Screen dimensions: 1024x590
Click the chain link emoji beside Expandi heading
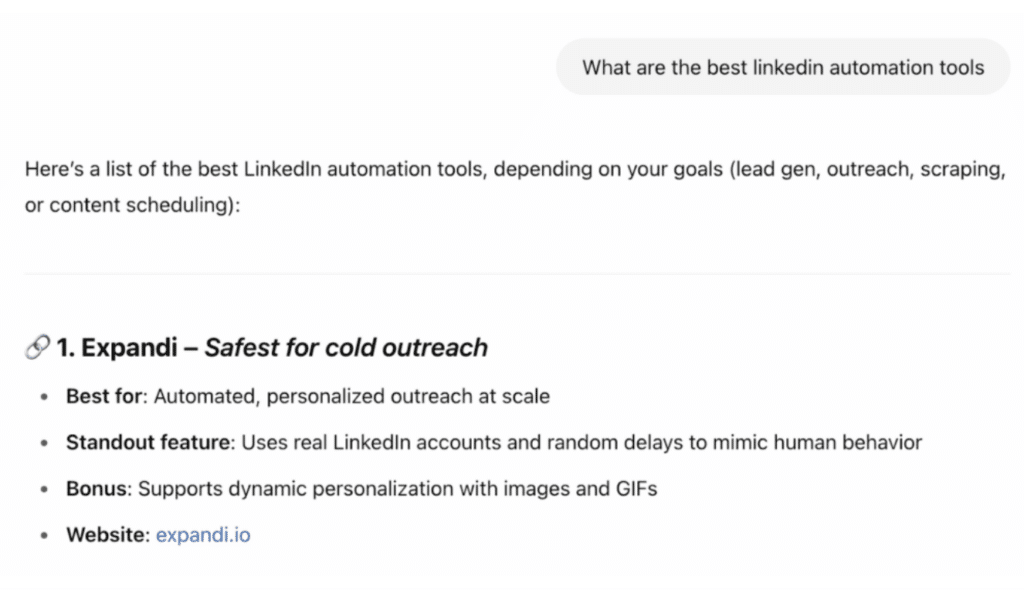click(x=37, y=348)
